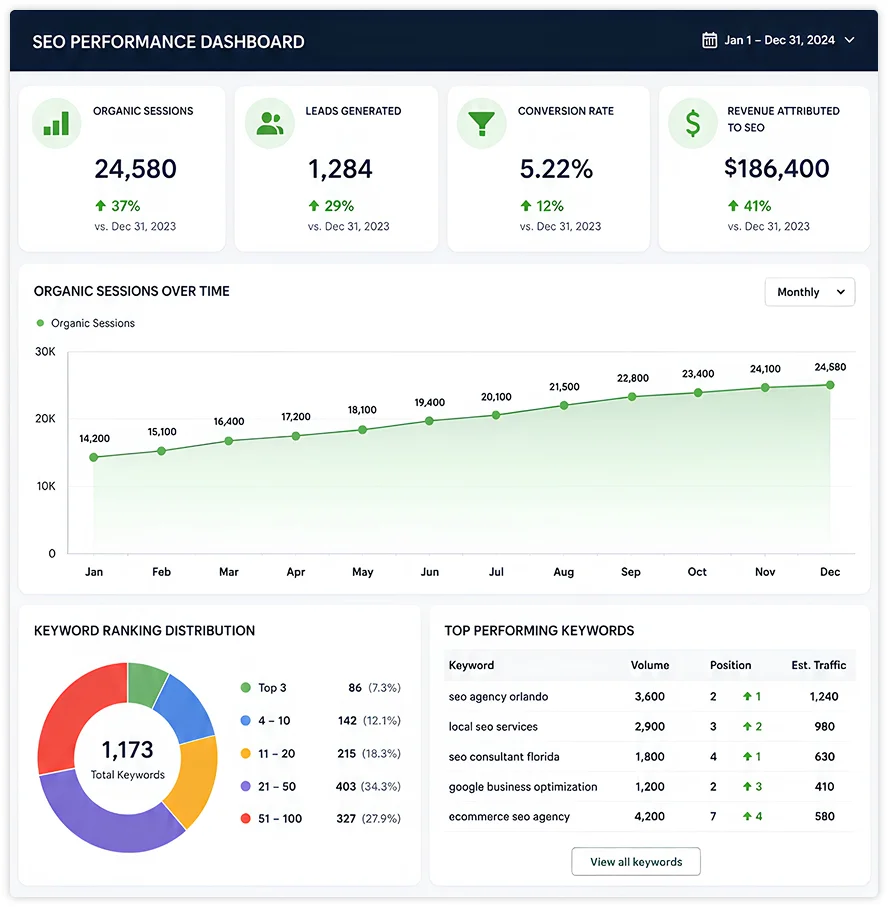
Task: Click the 4,200 volume value
Action: [x=650, y=817]
